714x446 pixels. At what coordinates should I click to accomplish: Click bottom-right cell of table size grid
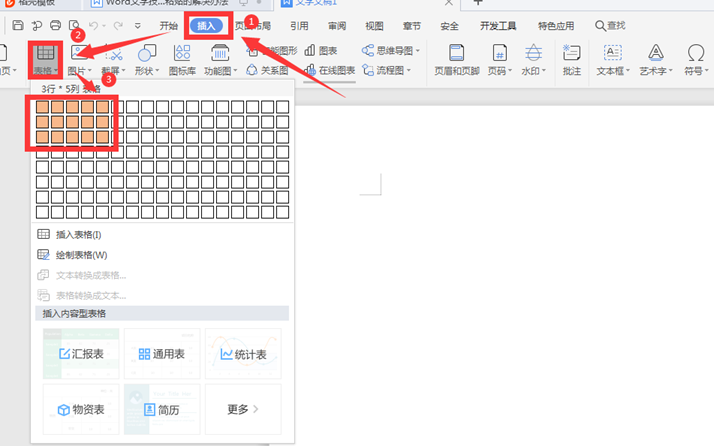tap(282, 212)
